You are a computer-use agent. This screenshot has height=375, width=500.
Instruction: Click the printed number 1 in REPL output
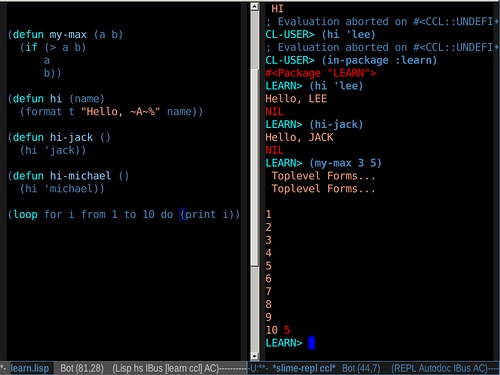tap(268, 214)
